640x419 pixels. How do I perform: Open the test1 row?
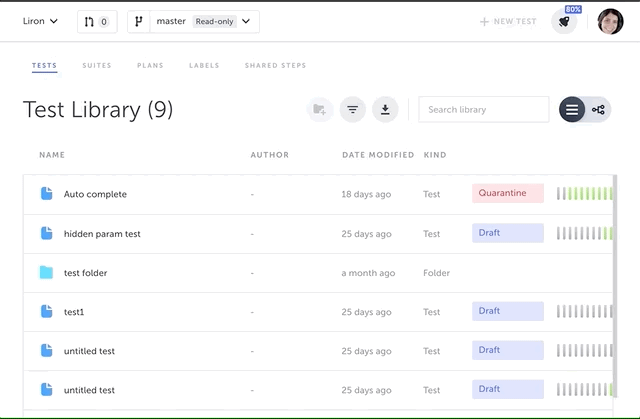point(318,312)
